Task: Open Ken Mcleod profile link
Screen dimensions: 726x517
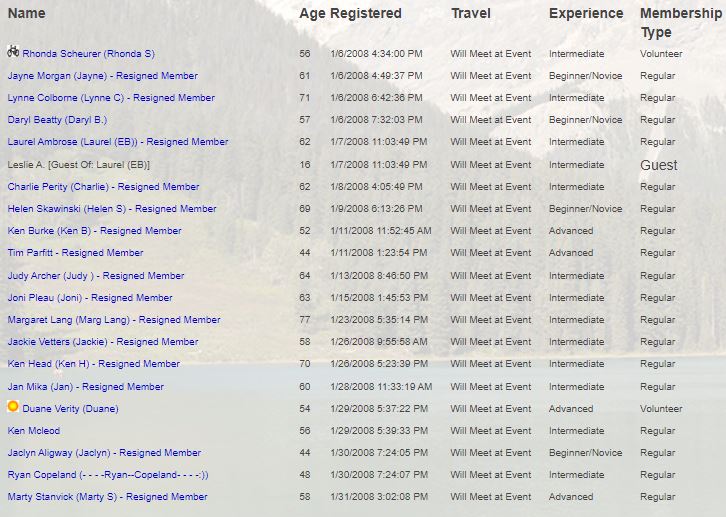Action: [34, 431]
